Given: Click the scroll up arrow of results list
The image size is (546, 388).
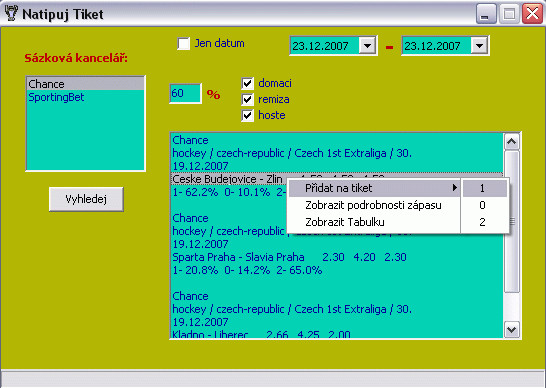Looking at the screenshot, I should (x=512, y=141).
